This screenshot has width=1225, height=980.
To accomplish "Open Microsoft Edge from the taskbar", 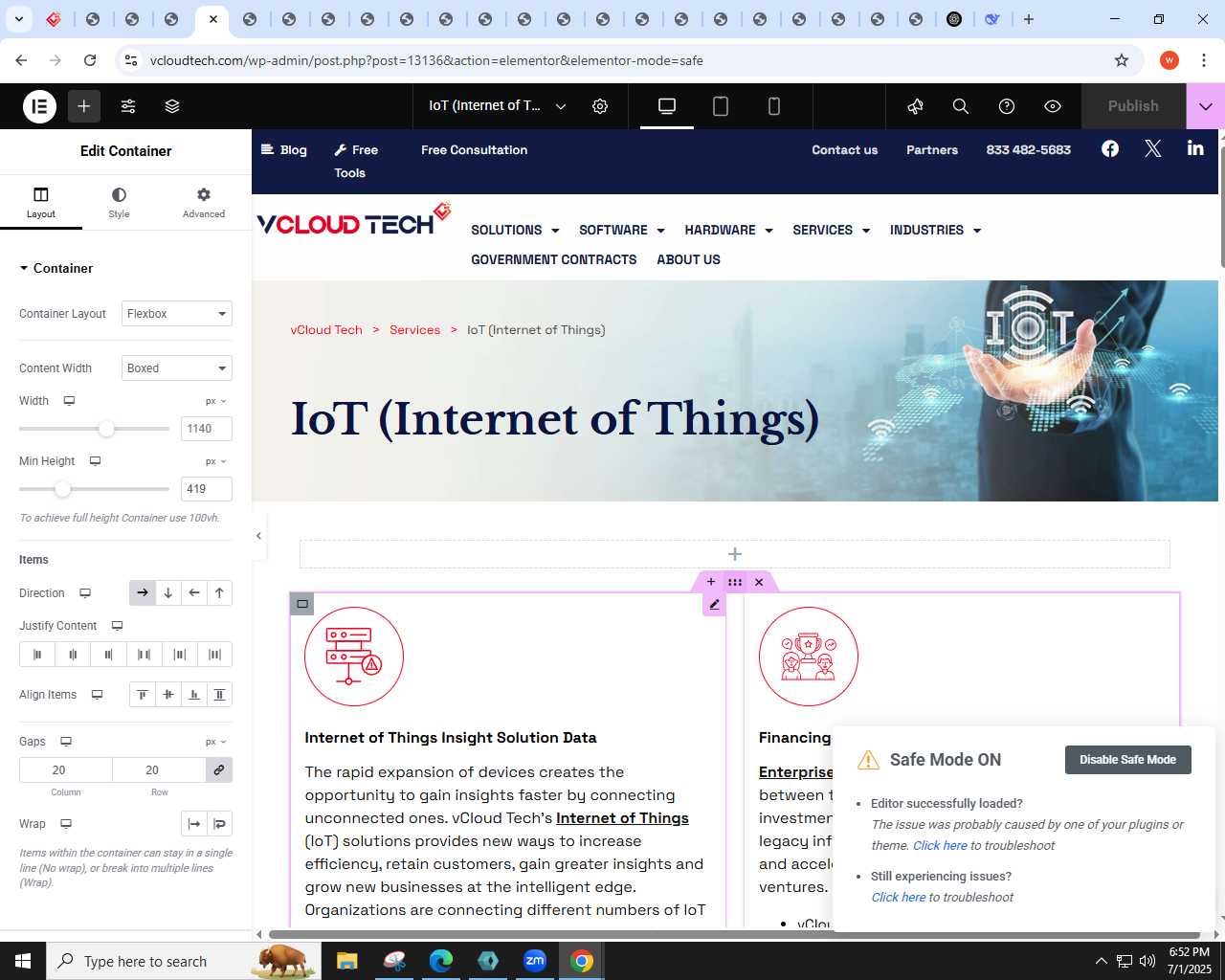I will (441, 961).
